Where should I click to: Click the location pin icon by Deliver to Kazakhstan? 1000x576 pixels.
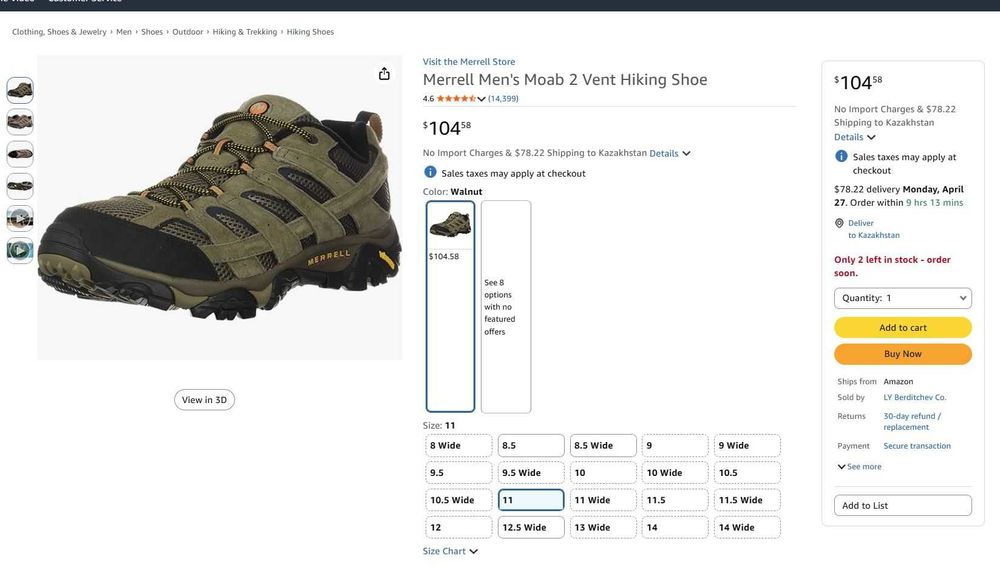click(839, 223)
